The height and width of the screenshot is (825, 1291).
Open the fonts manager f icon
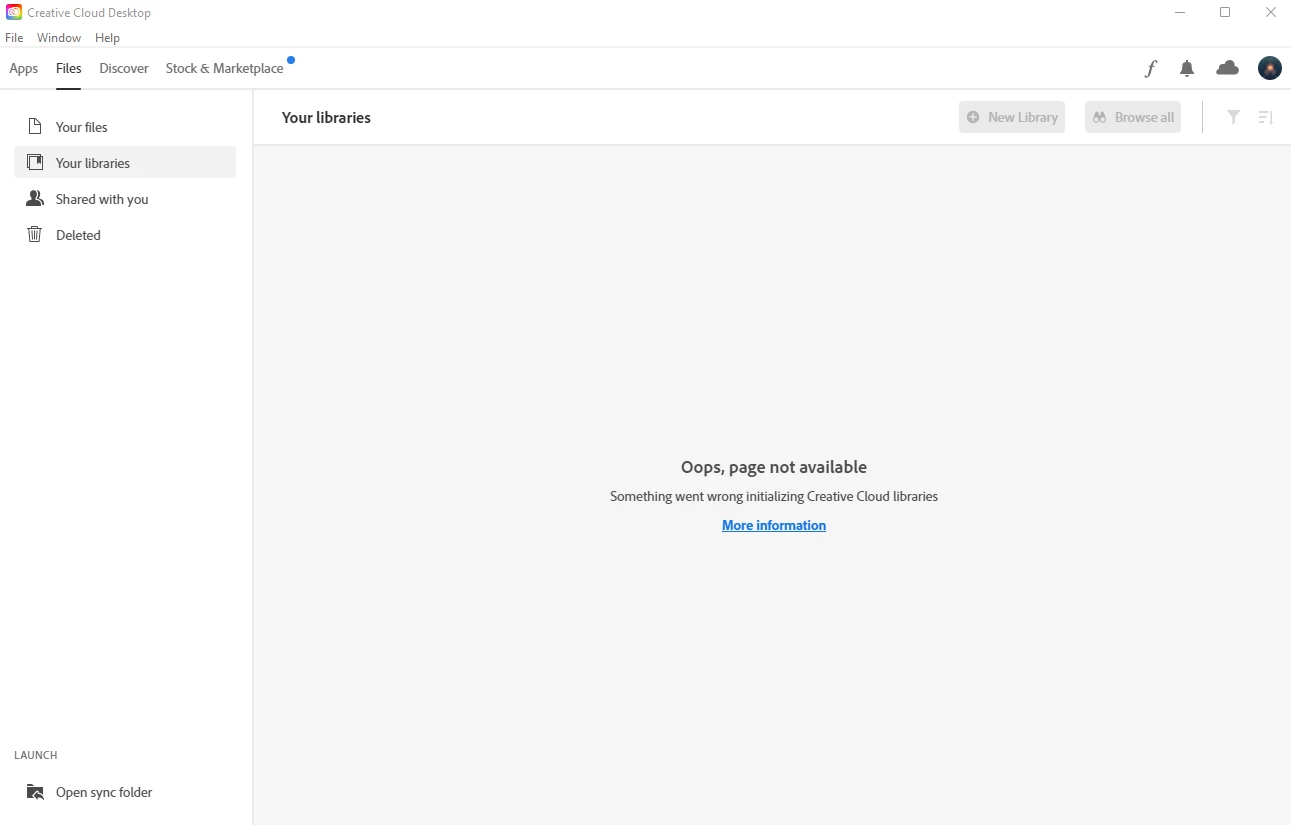tap(1151, 68)
